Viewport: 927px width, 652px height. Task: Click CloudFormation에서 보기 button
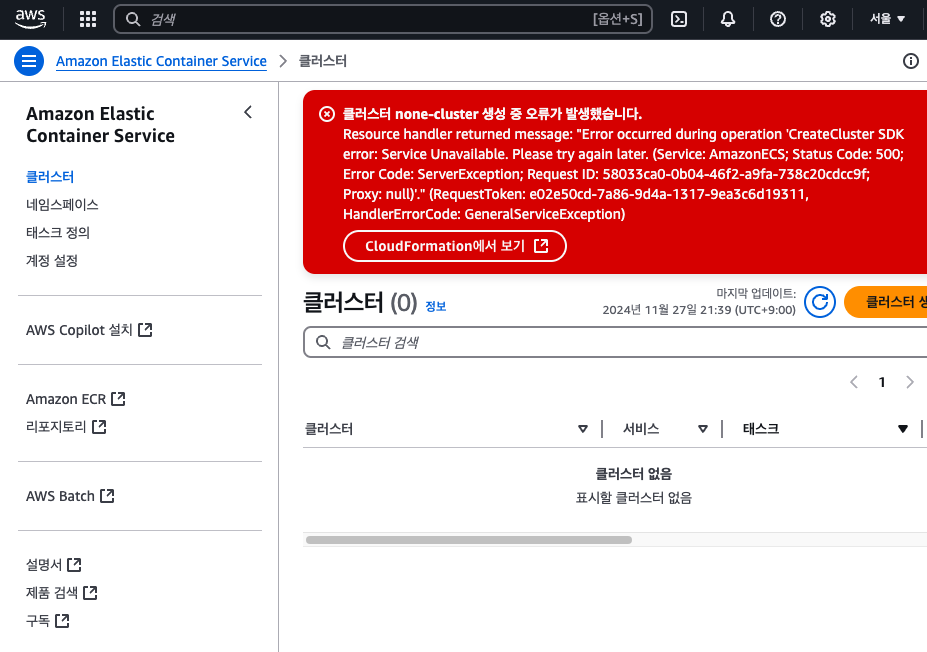(x=455, y=246)
